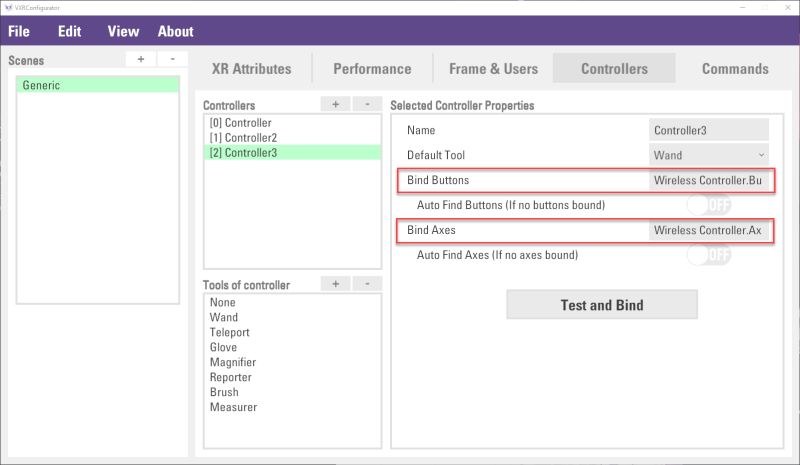Minimize the VXRConfigurator window
The height and width of the screenshot is (465, 800).
[x=743, y=7]
